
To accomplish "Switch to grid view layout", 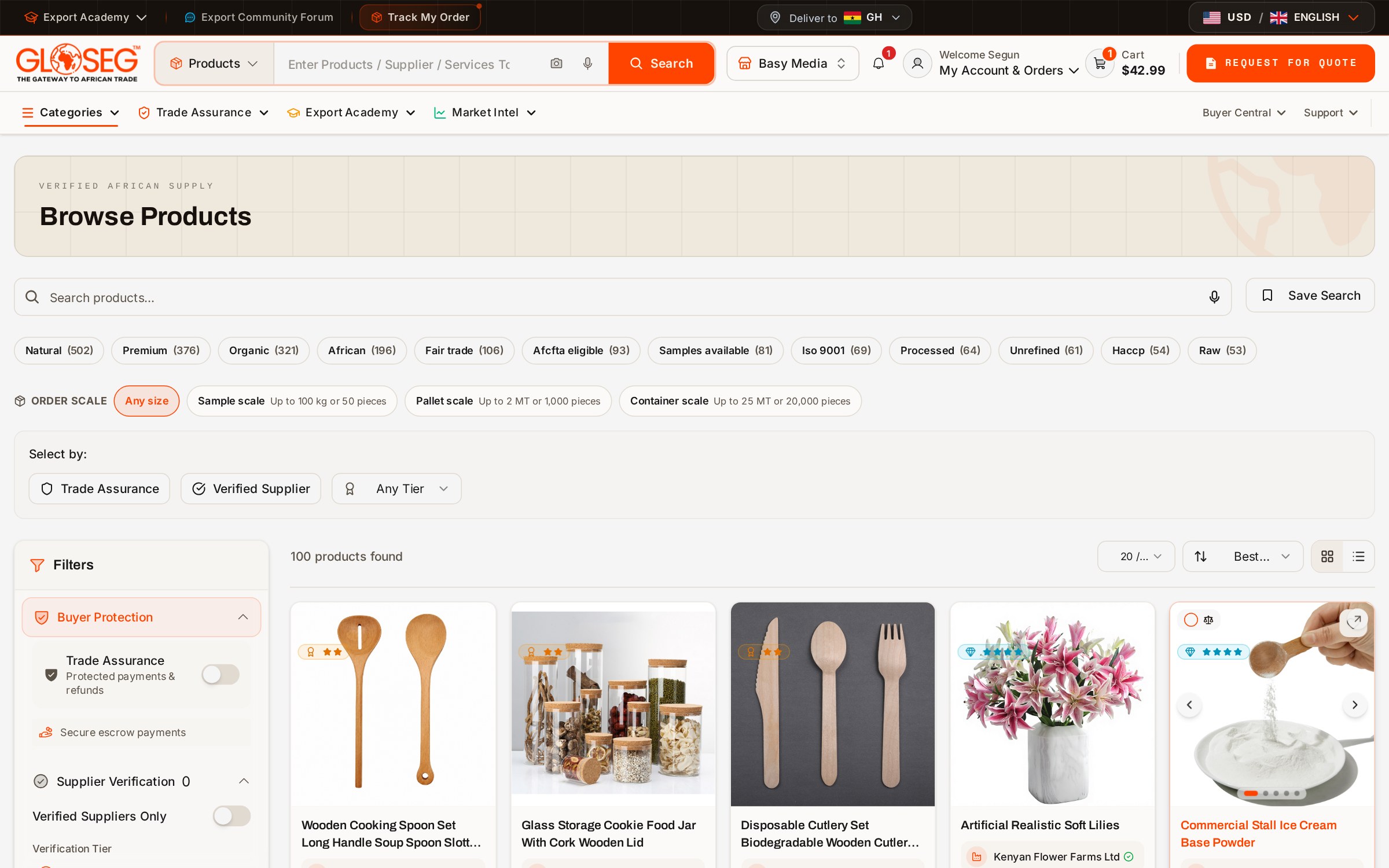I will coord(1327,556).
